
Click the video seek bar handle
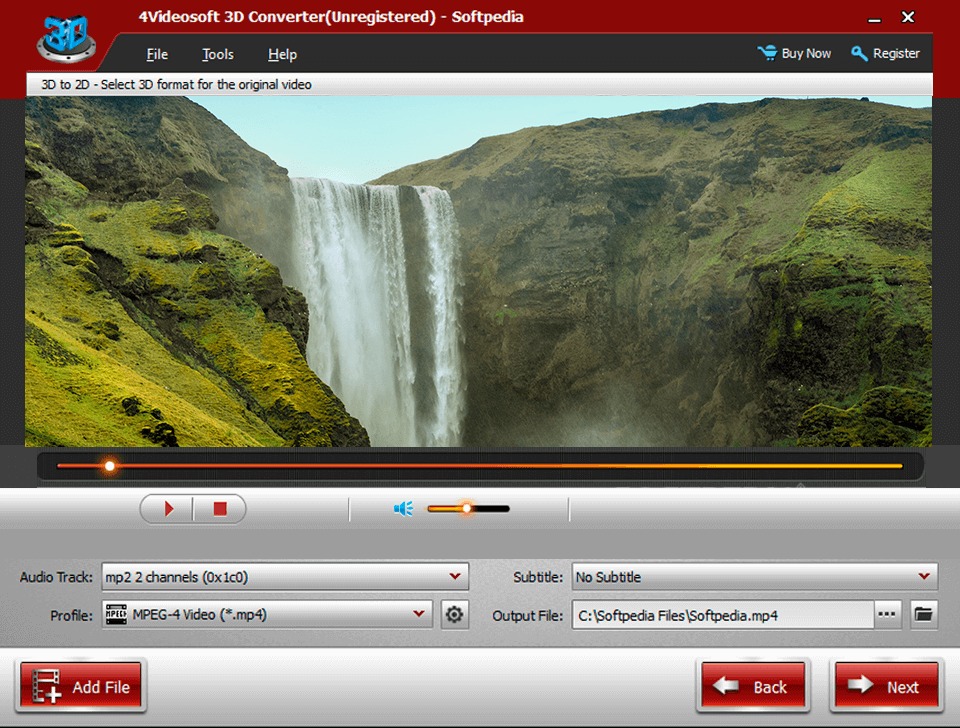coord(110,466)
